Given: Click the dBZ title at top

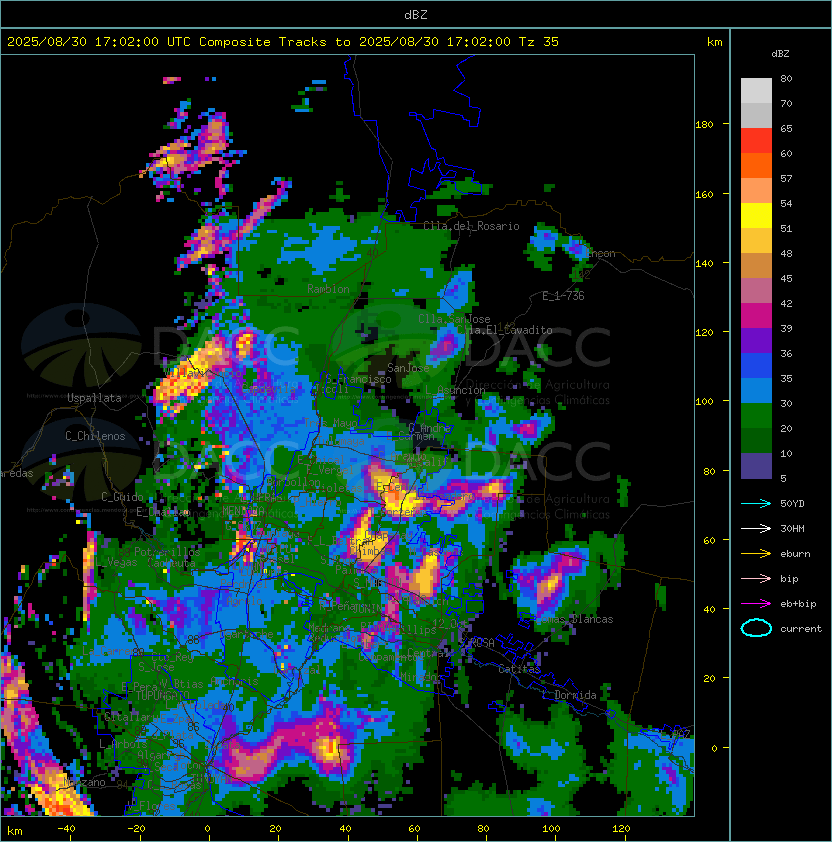Looking at the screenshot, I should (x=416, y=14).
